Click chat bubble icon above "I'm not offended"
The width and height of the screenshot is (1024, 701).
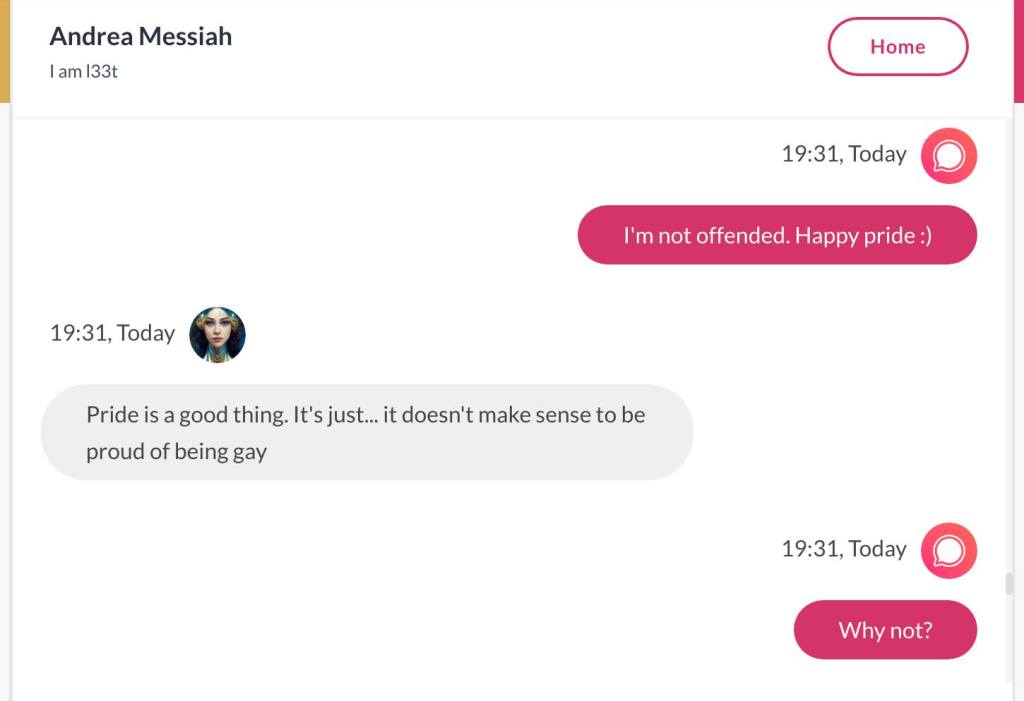pos(948,156)
